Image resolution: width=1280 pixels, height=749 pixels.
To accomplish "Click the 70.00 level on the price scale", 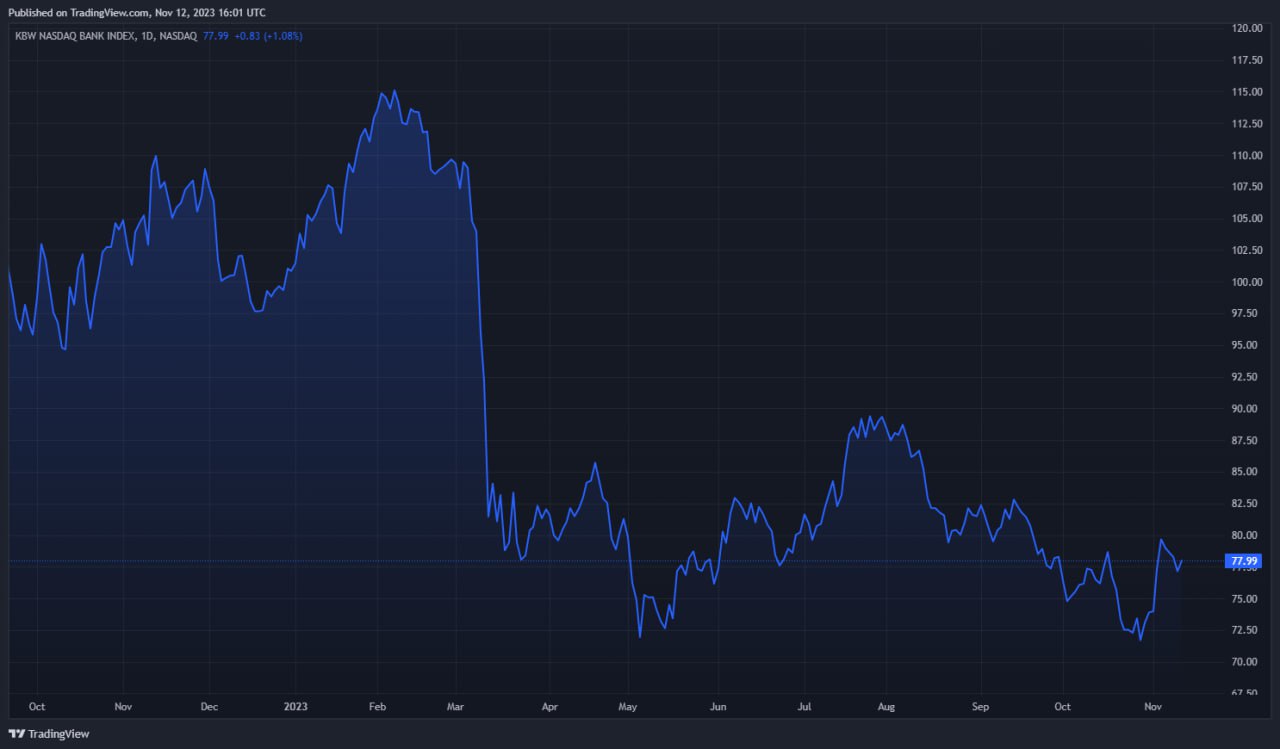I will (x=1246, y=662).
